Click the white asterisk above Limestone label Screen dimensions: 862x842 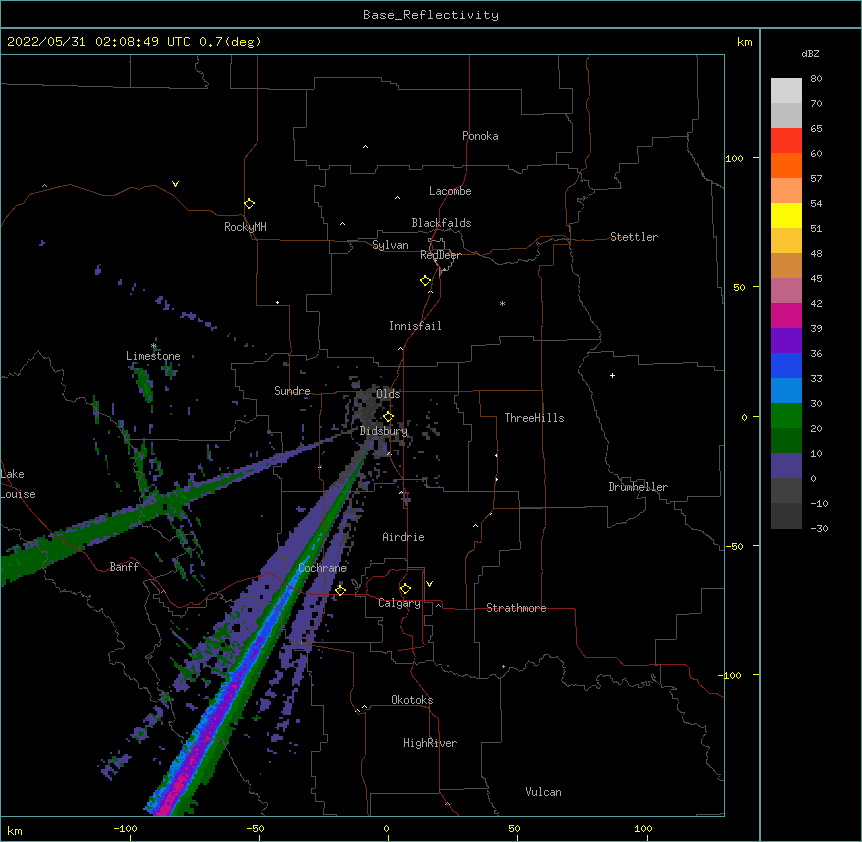(x=154, y=346)
